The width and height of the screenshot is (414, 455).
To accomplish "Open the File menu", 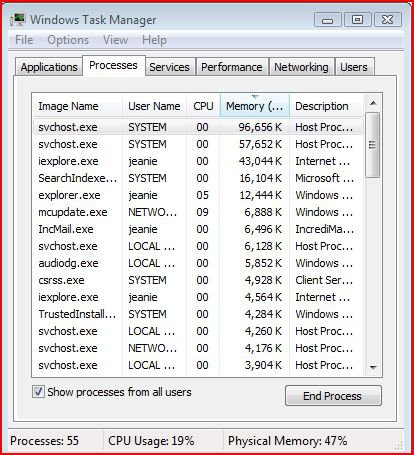I will (x=24, y=40).
